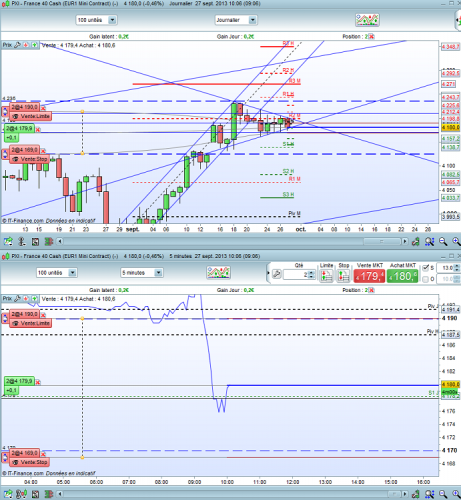Increase the quantity with Qté up stepper

311,272
